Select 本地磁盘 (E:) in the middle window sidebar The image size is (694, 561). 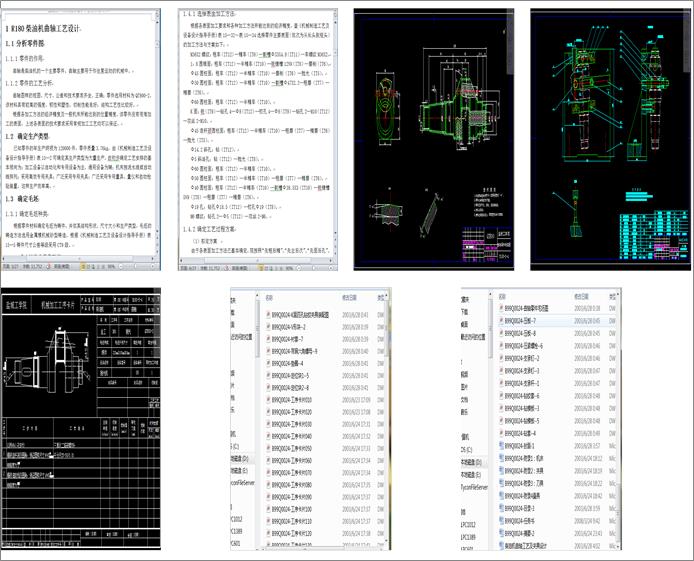(239, 471)
